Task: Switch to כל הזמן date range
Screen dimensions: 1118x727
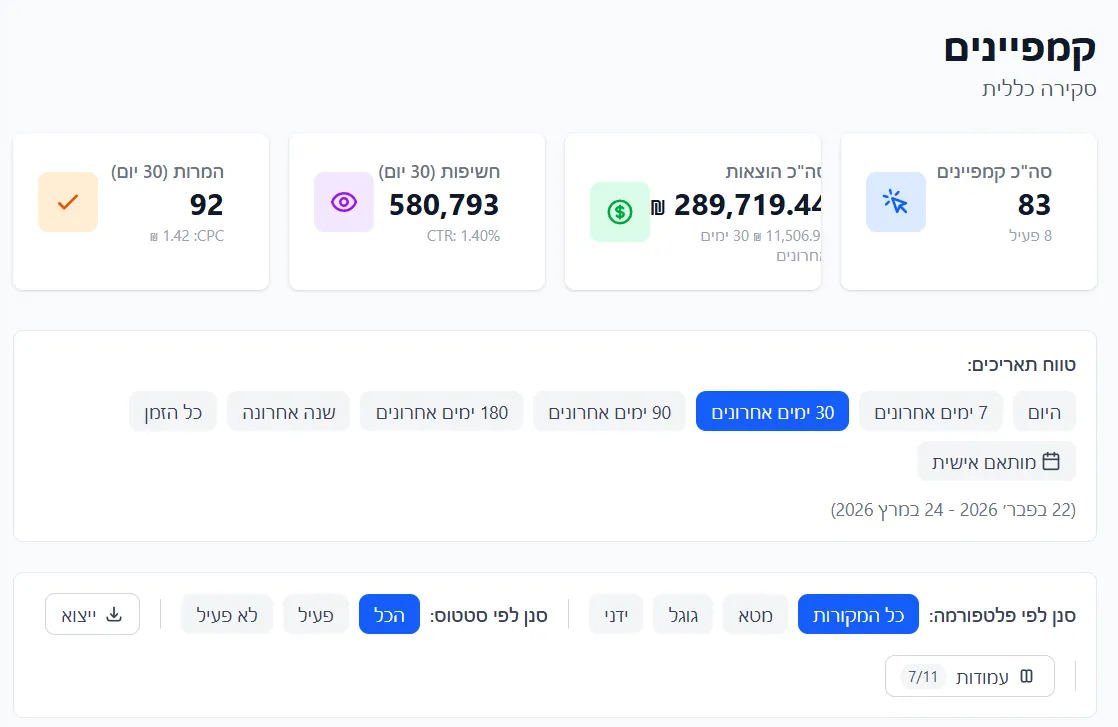Action: coord(173,411)
